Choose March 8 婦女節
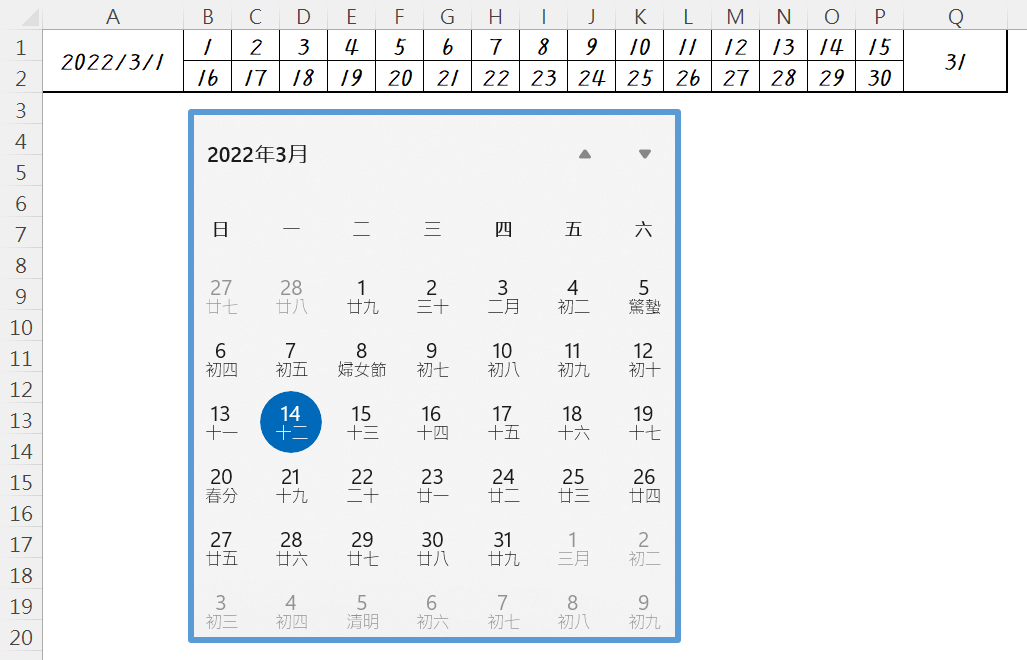Screen dimensions: 1027x660 pyautogui.click(x=362, y=359)
